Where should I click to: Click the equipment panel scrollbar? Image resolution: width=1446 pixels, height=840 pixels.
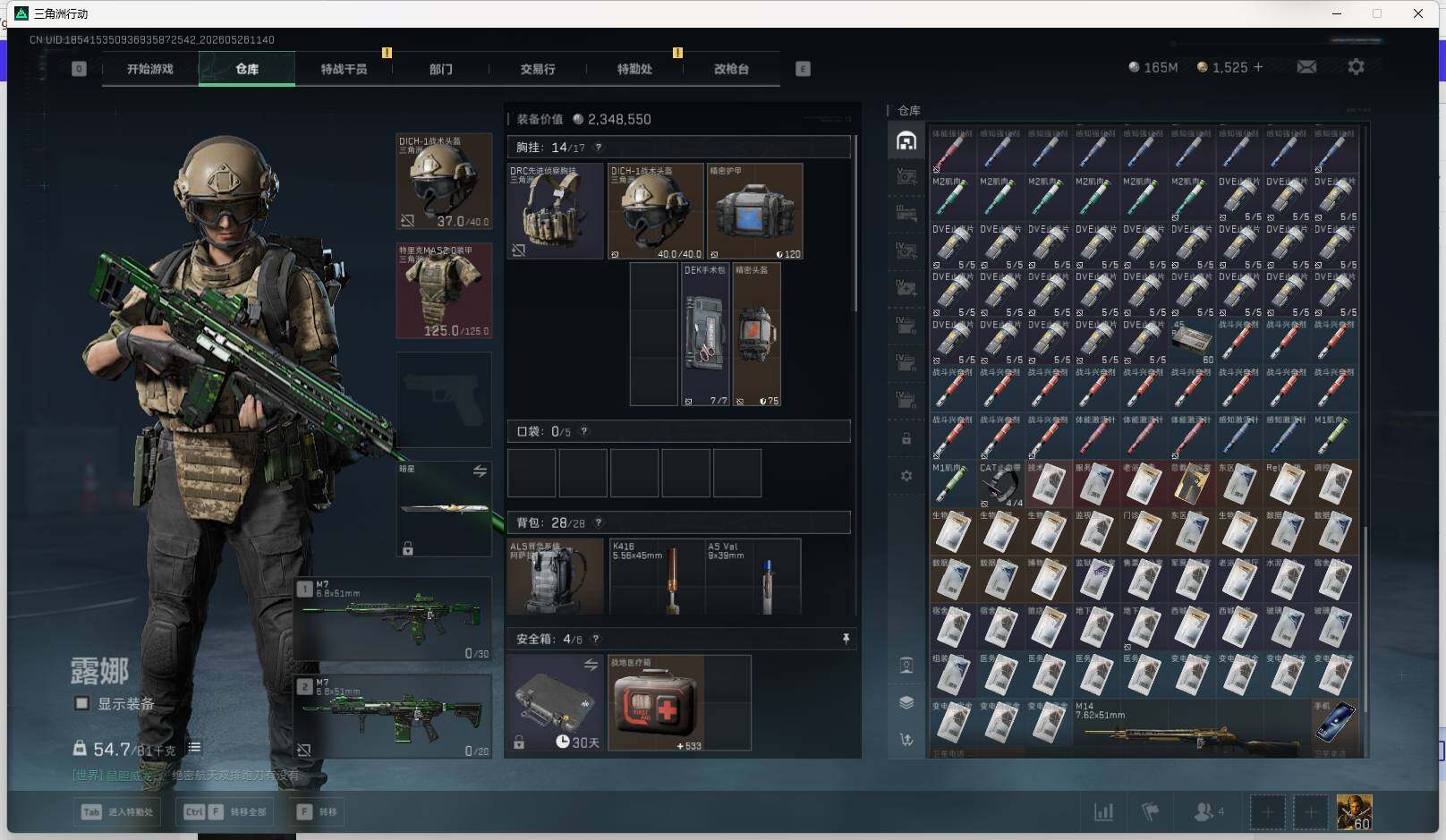tap(855, 224)
